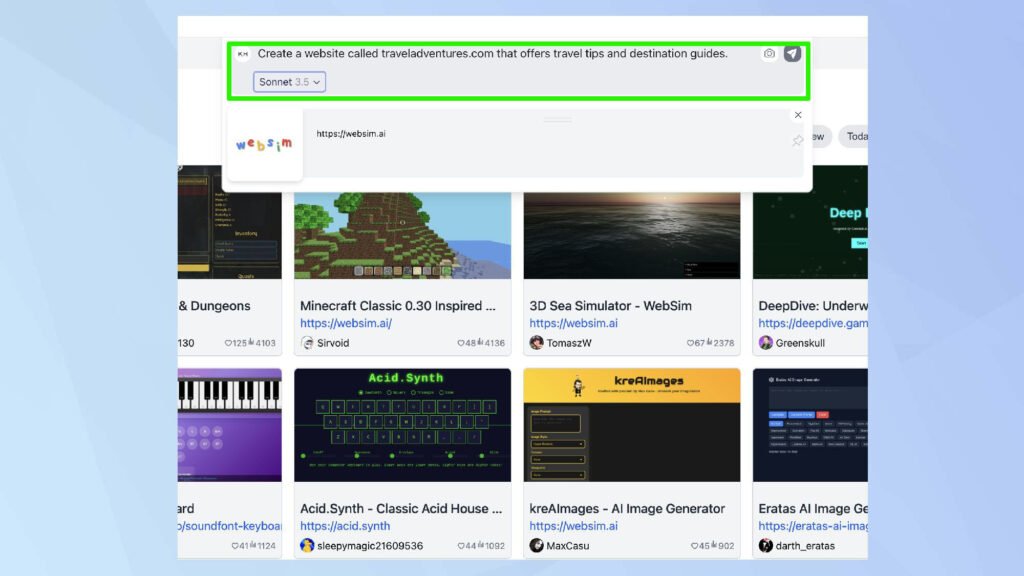Click the drag handle on suggestion panel
Image resolution: width=1024 pixels, height=576 pixels.
point(559,119)
